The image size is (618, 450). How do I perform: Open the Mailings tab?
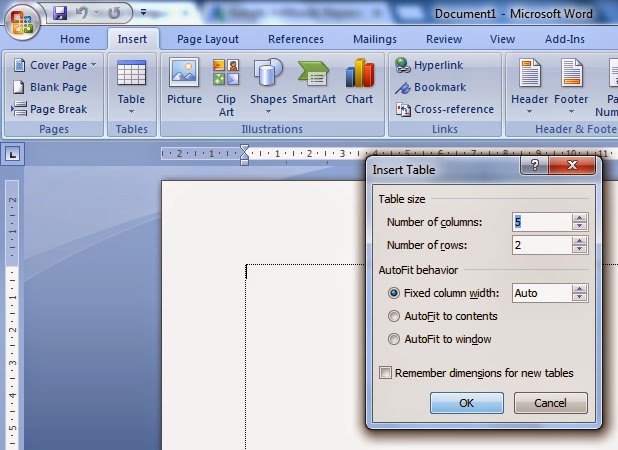tap(375, 39)
